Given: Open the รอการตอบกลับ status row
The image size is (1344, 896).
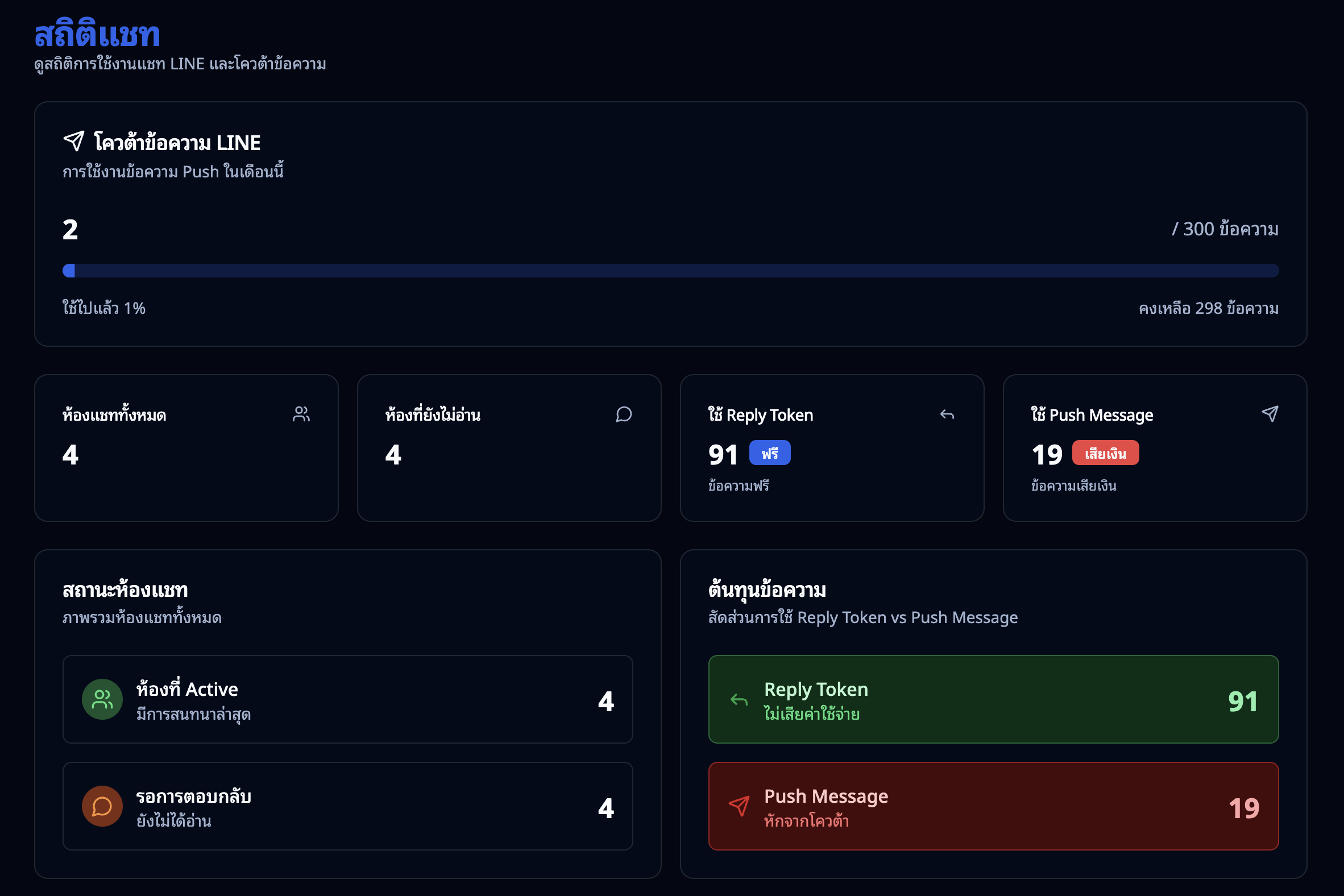Looking at the screenshot, I should 347,806.
